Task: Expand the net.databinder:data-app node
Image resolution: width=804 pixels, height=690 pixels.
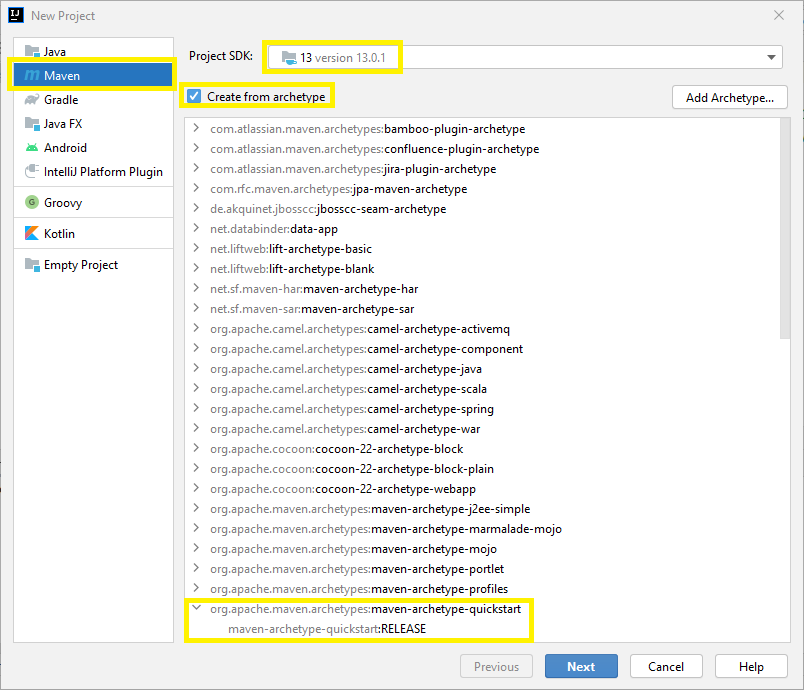Action: [196, 228]
